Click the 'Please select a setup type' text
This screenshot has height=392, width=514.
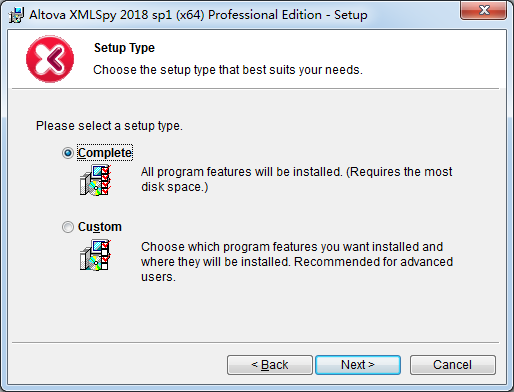pyautogui.click(x=109, y=126)
